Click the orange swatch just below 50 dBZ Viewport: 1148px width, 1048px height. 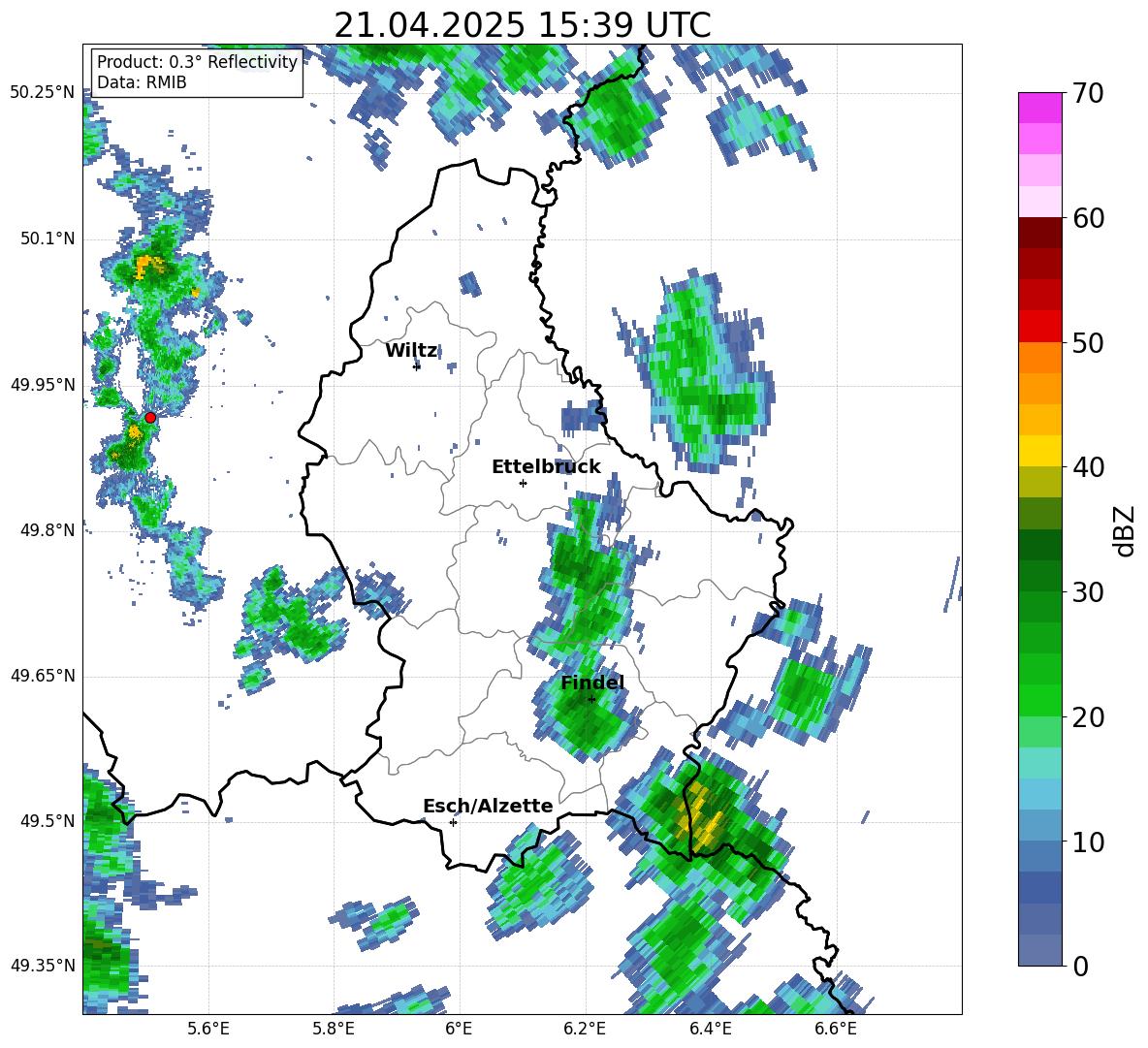coord(1039,358)
